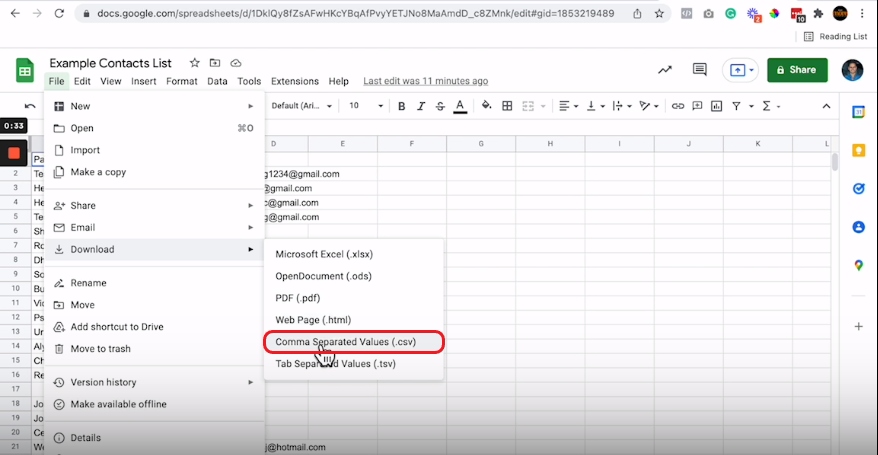Open the text color picker
Image resolution: width=878 pixels, height=455 pixels.
(x=460, y=106)
